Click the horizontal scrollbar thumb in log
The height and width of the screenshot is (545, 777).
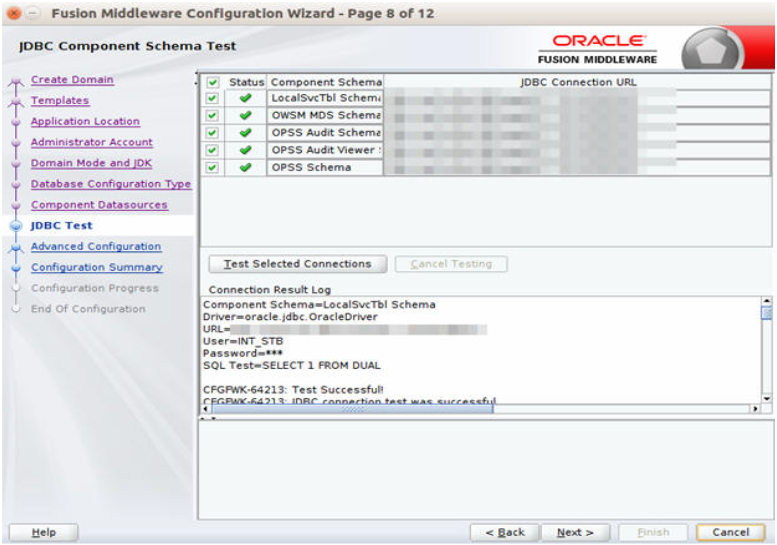coord(352,409)
